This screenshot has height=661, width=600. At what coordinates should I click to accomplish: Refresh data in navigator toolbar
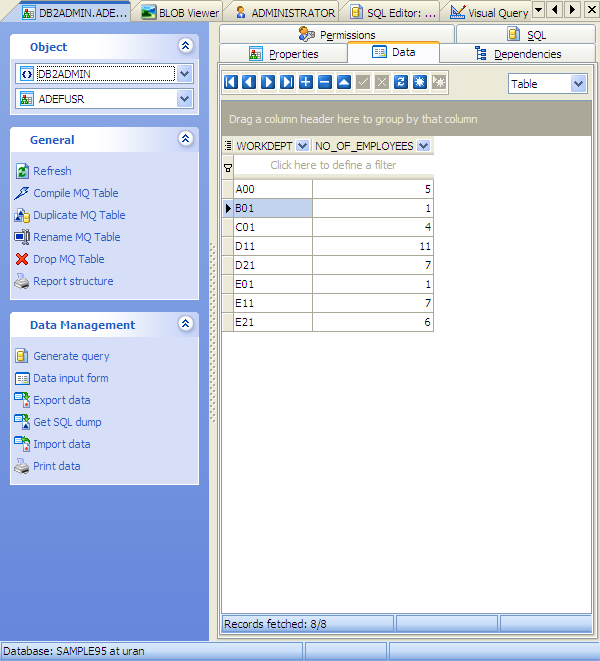[x=401, y=82]
